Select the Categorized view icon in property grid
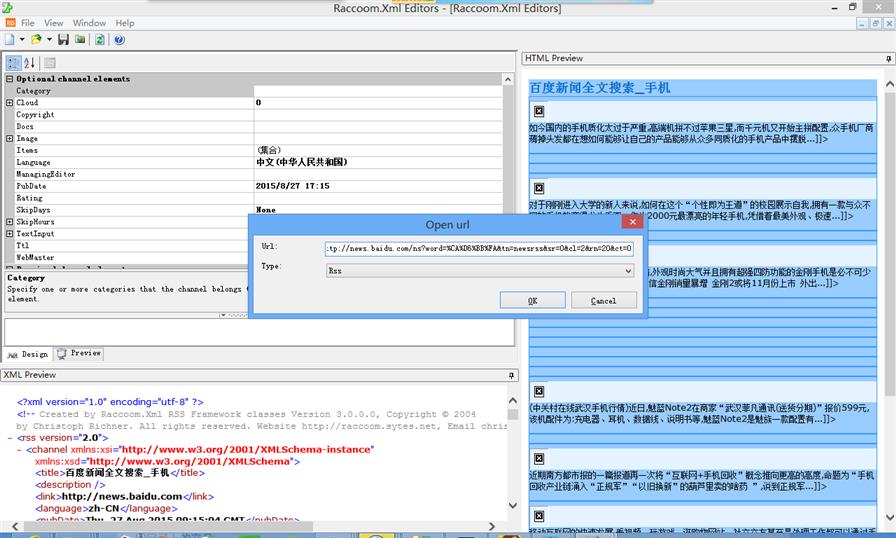The width and height of the screenshot is (896, 538). pos(14,63)
